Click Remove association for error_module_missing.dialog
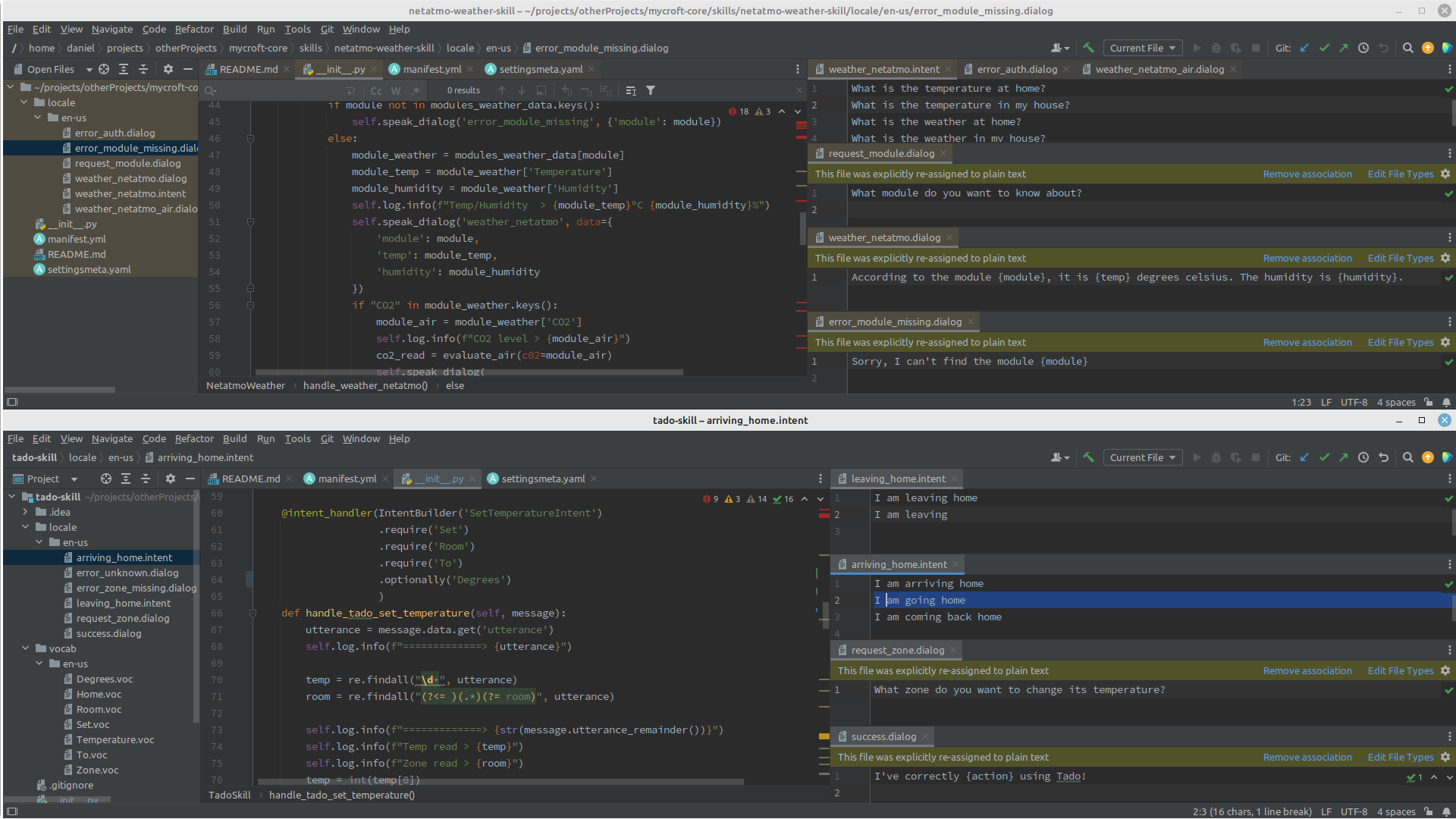The image size is (1456, 819). 1307,342
